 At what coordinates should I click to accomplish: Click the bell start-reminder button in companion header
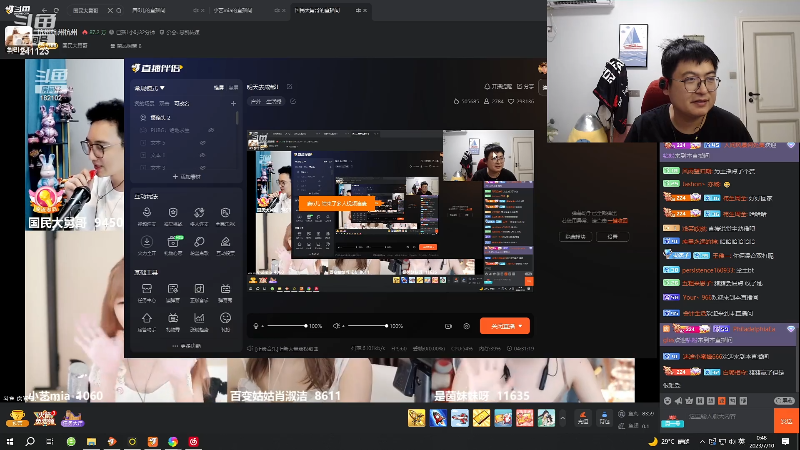(x=498, y=87)
